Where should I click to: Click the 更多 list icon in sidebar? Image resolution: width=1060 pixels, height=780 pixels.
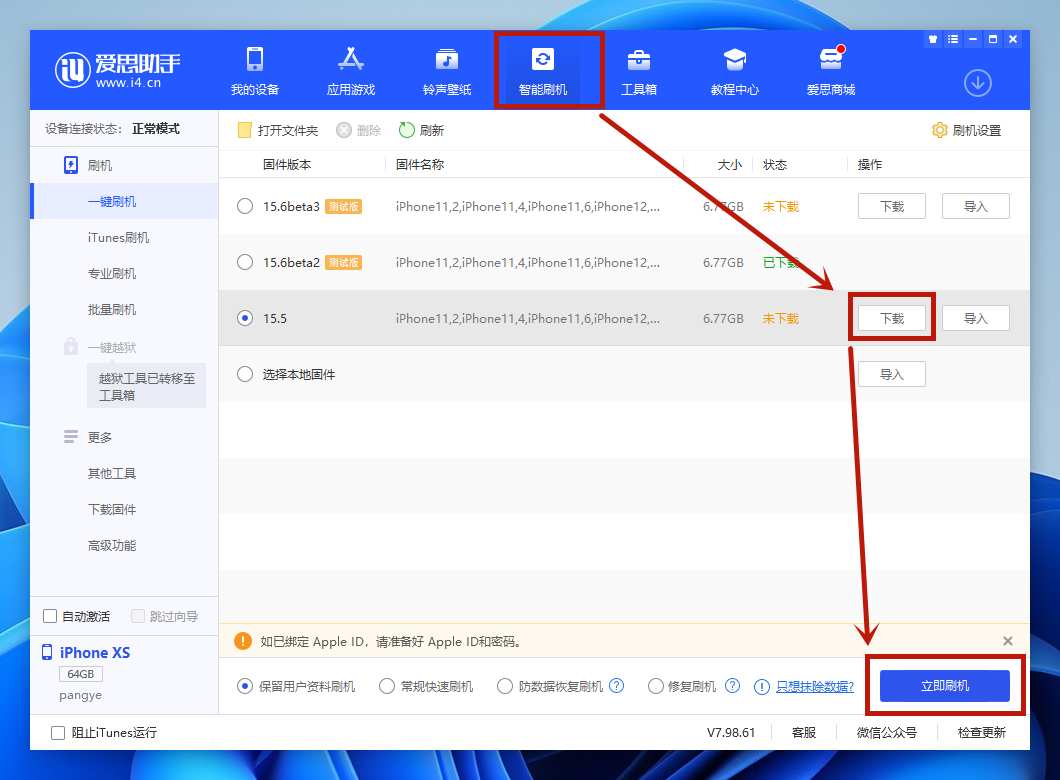tap(70, 437)
